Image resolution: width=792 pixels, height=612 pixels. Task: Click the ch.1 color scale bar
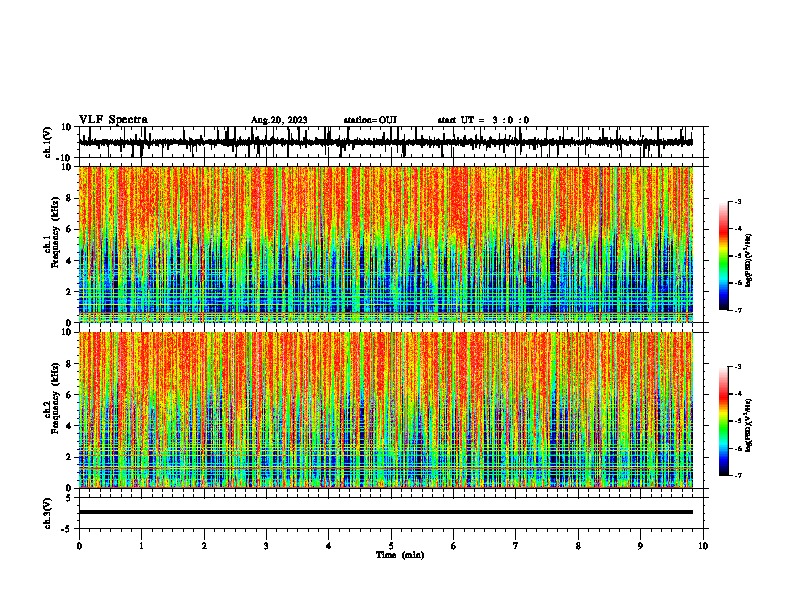[724, 256]
